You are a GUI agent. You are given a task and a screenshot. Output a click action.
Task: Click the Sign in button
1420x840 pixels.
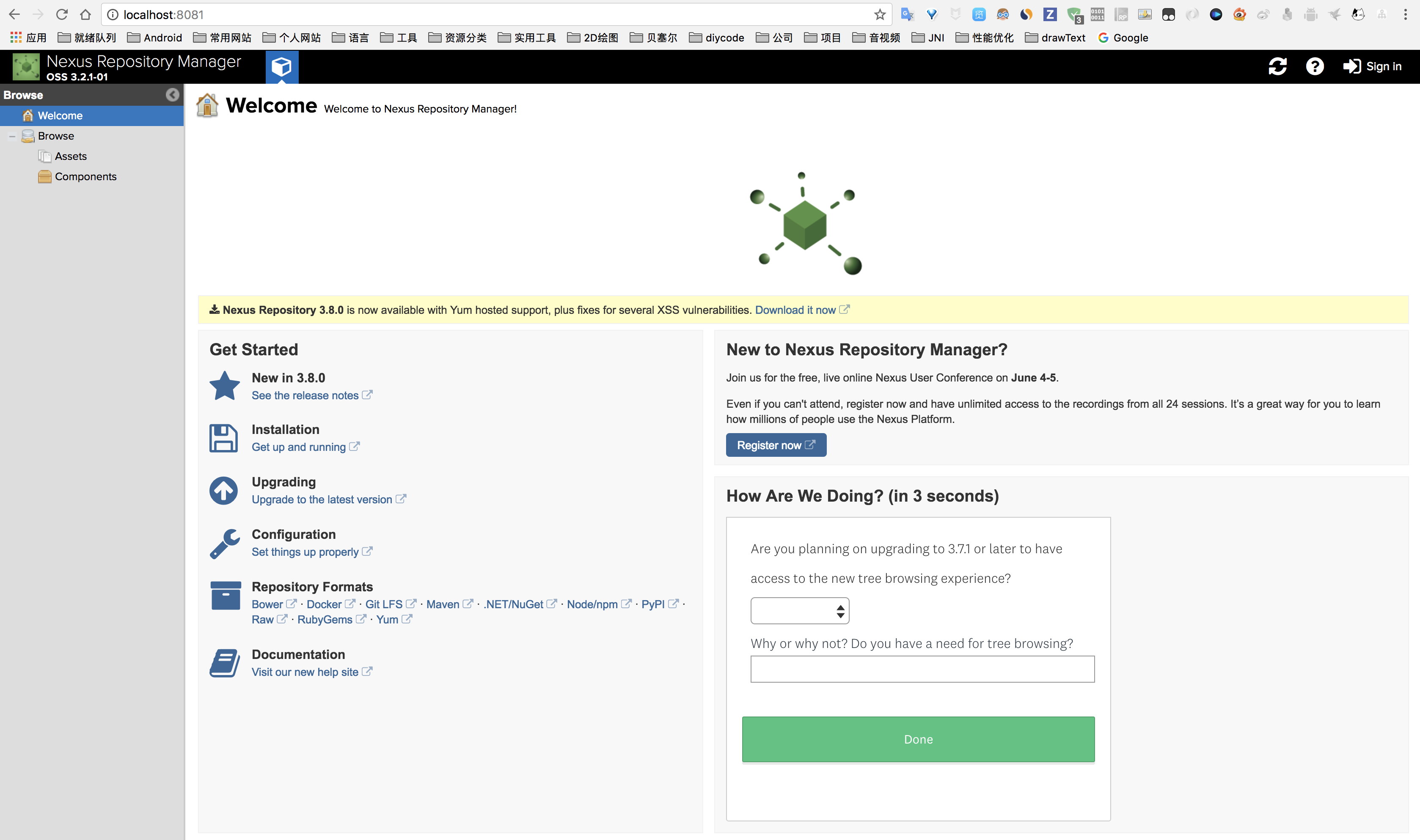tap(1372, 67)
